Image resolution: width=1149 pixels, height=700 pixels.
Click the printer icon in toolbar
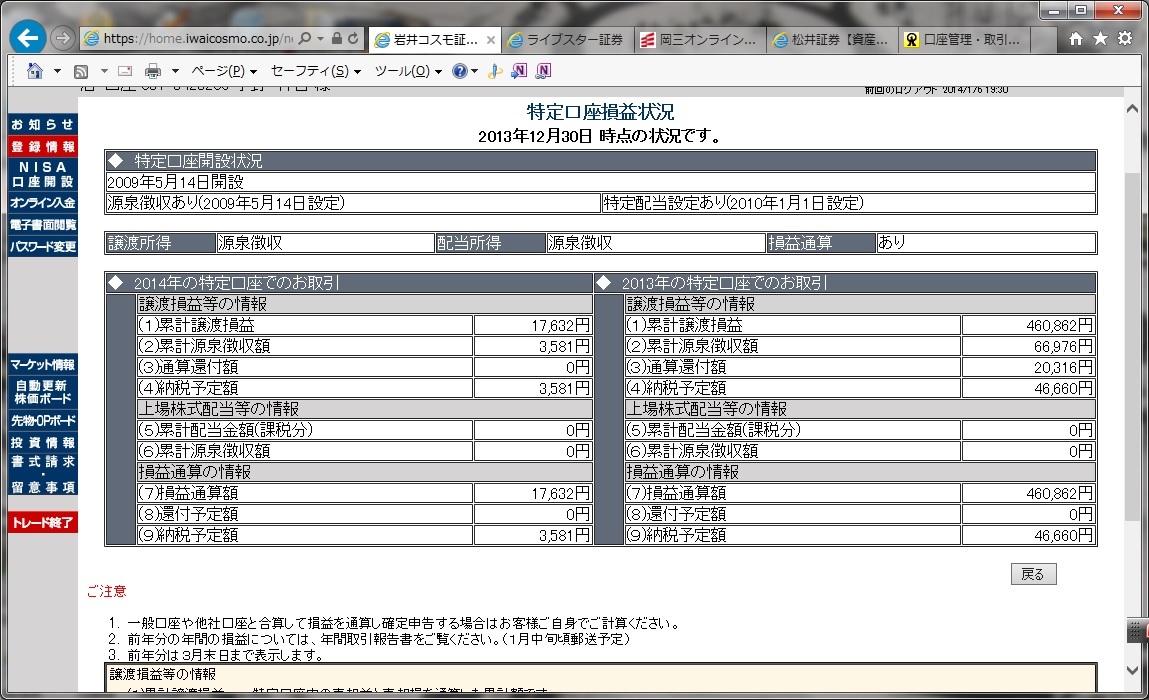pos(153,71)
